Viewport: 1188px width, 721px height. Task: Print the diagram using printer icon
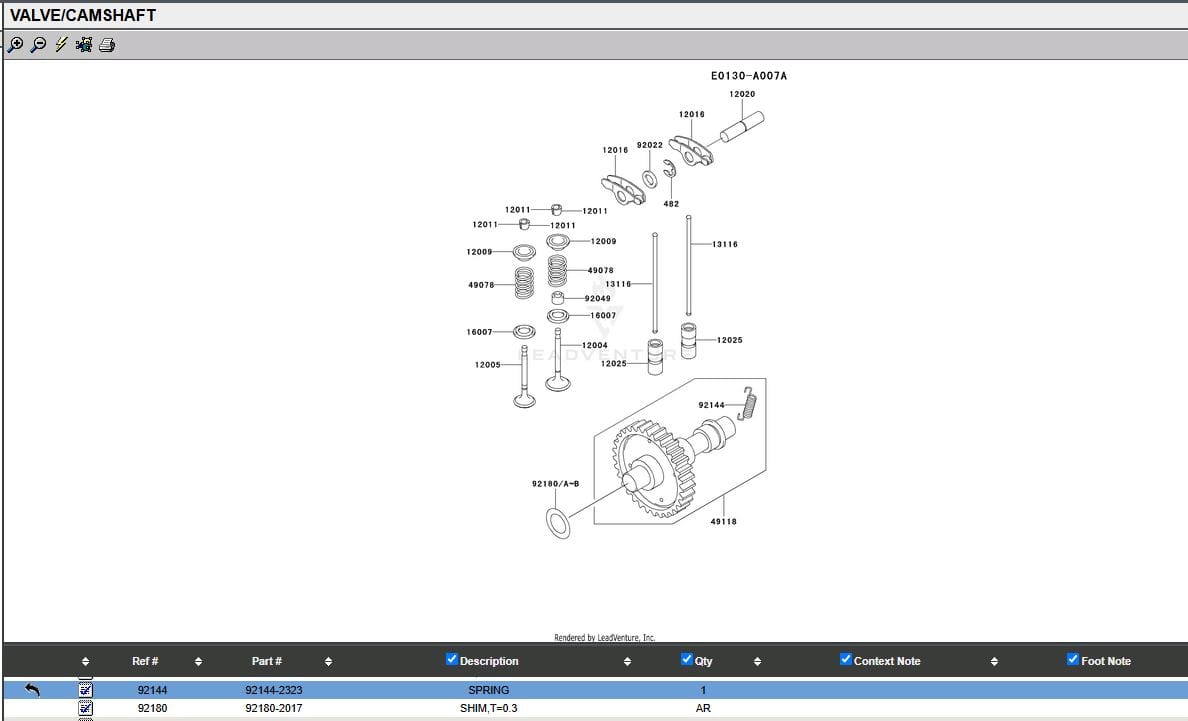[107, 45]
